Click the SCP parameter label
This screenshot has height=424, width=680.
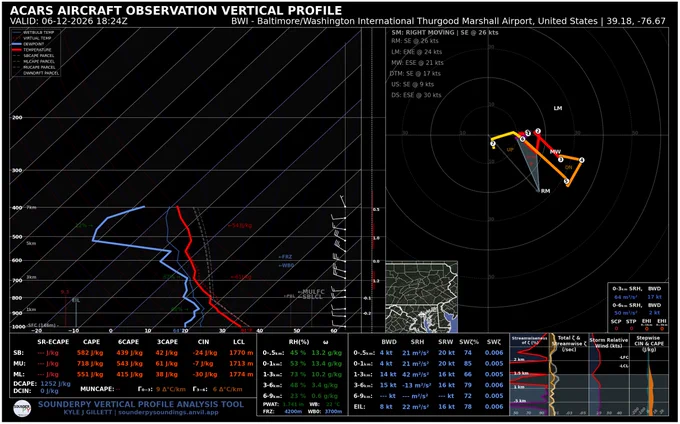pyautogui.click(x=616, y=321)
